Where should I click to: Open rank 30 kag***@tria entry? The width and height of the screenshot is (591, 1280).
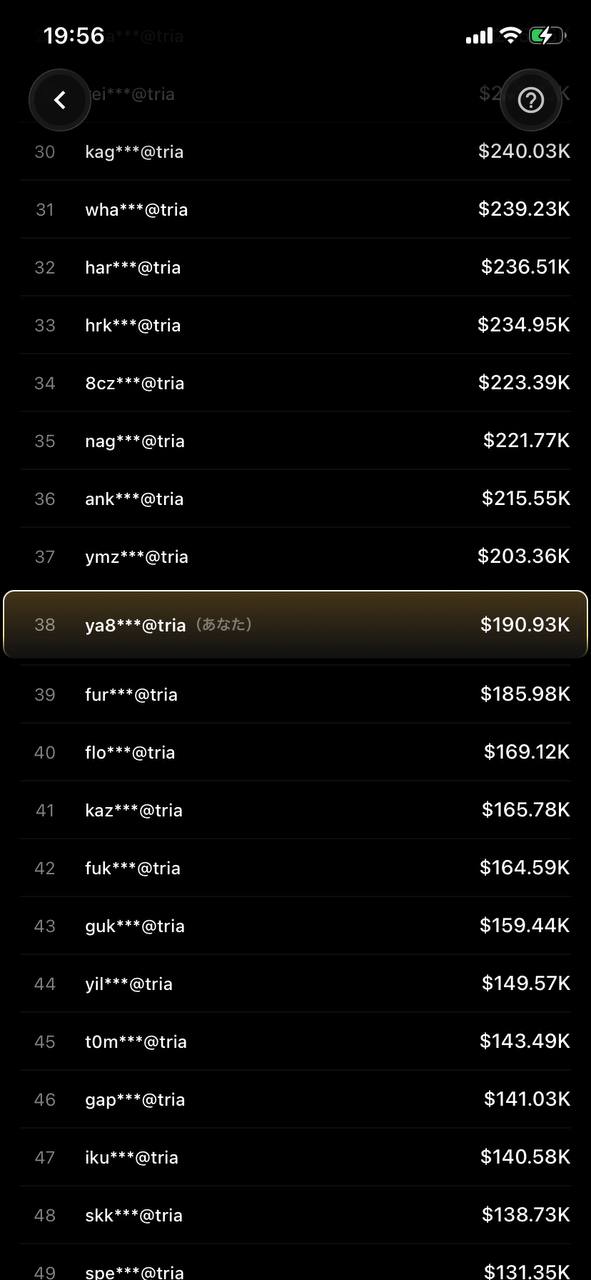[295, 152]
